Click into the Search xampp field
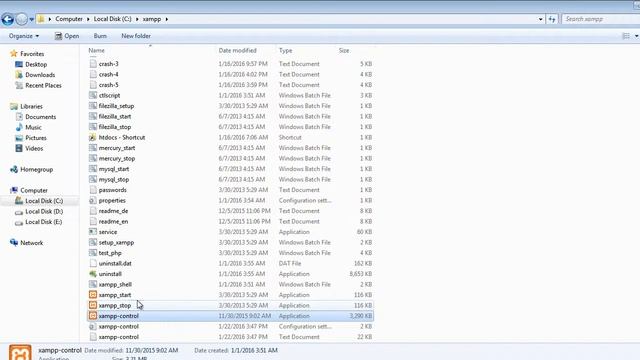This screenshot has height=360, width=640. click(x=600, y=19)
